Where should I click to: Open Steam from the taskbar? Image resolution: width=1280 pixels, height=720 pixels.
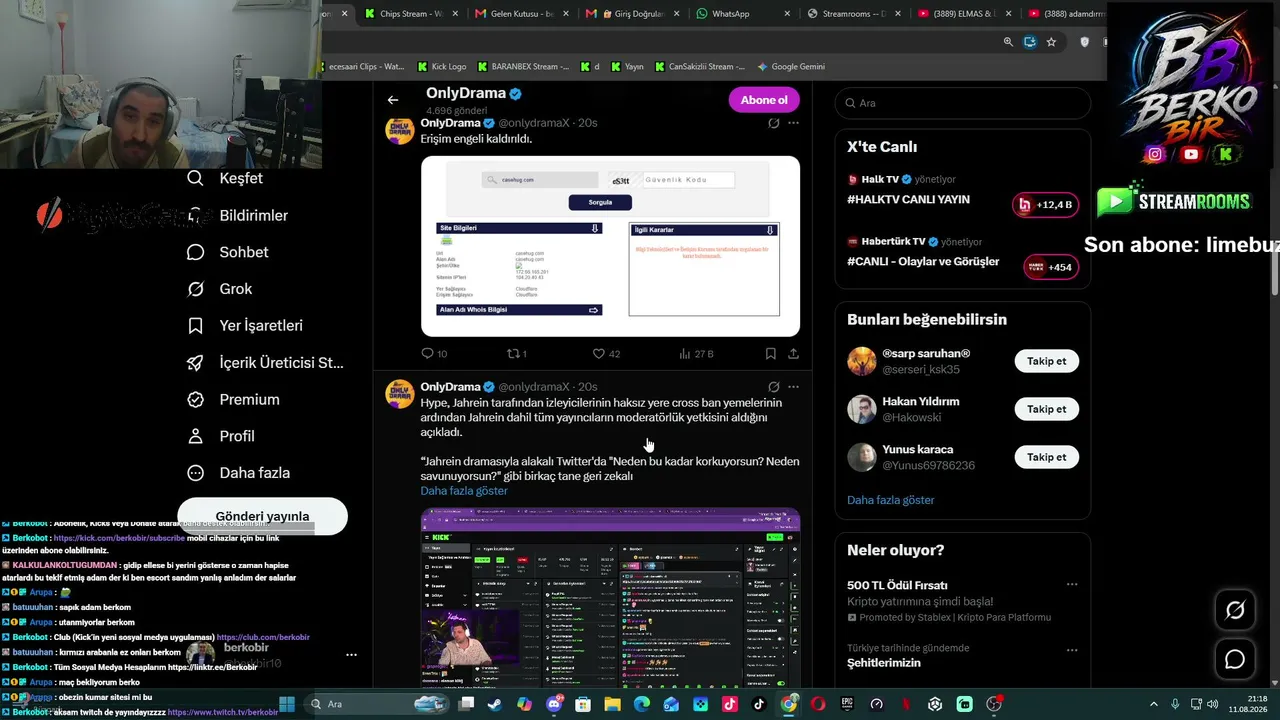click(495, 704)
